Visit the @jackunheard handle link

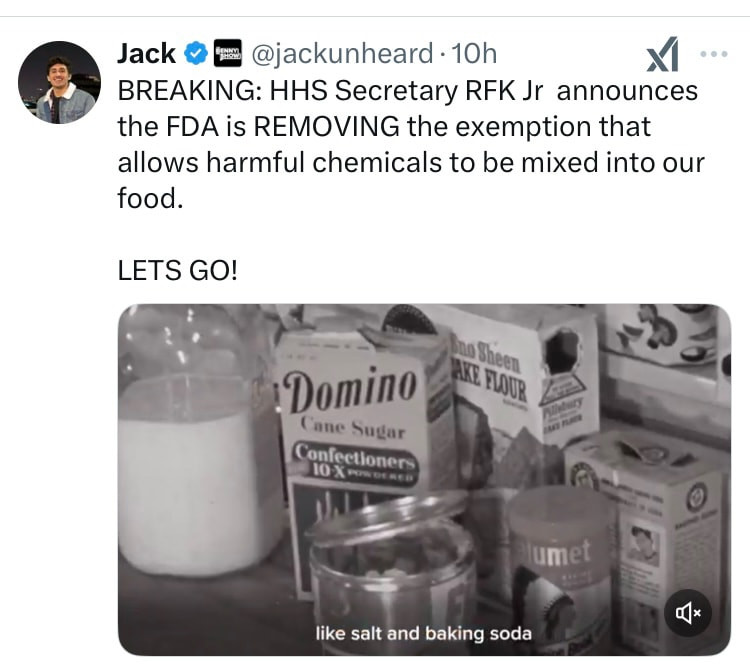pos(342,53)
